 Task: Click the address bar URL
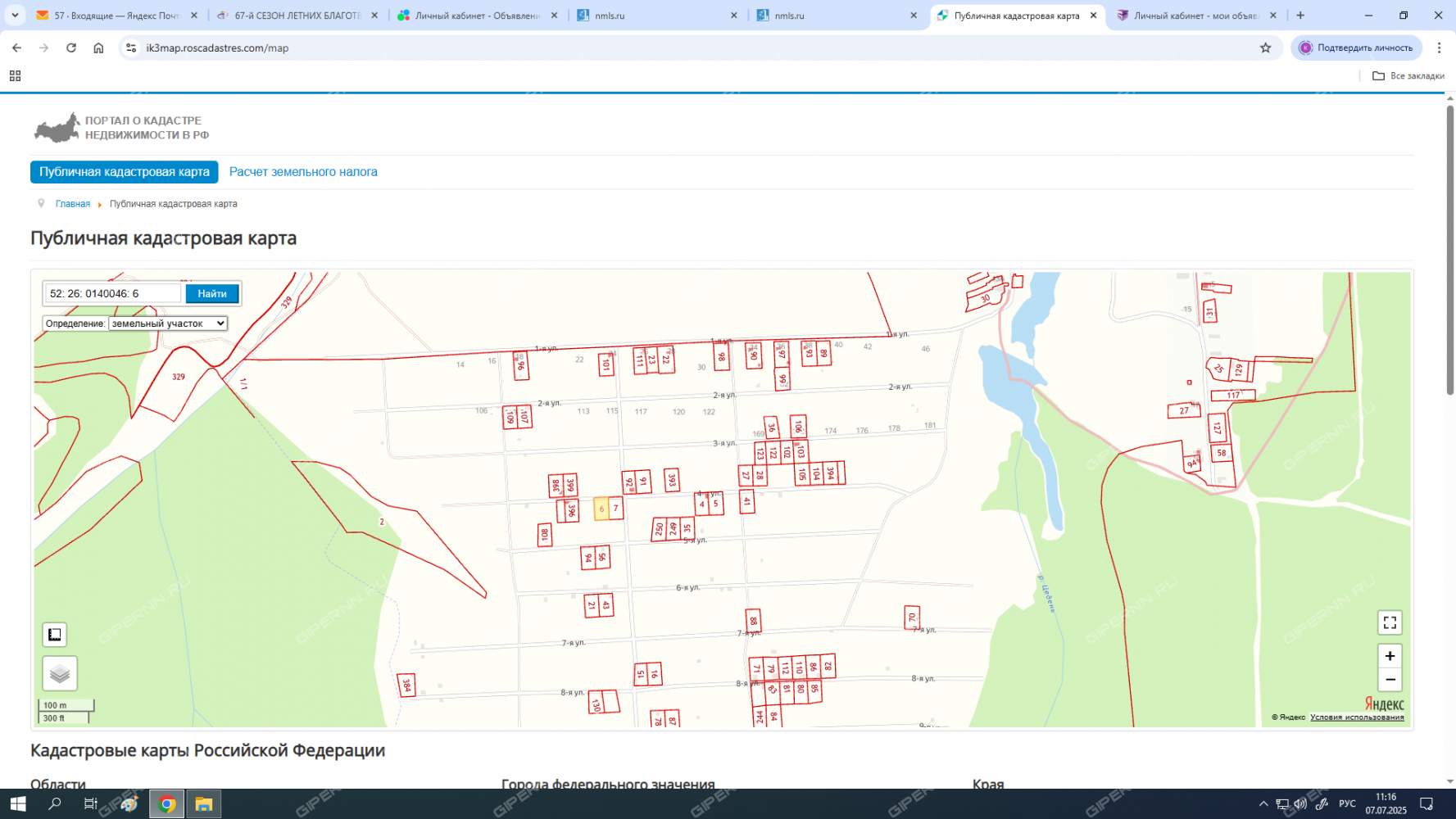[217, 48]
